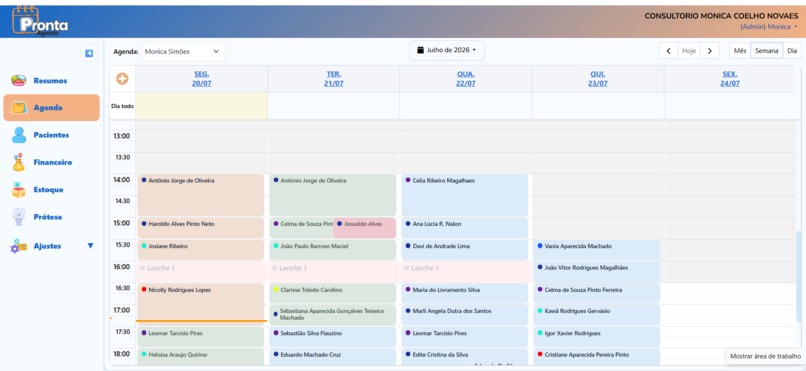Image resolution: width=806 pixels, height=371 pixels.
Task: Go to previous week arrow
Action: [x=668, y=51]
